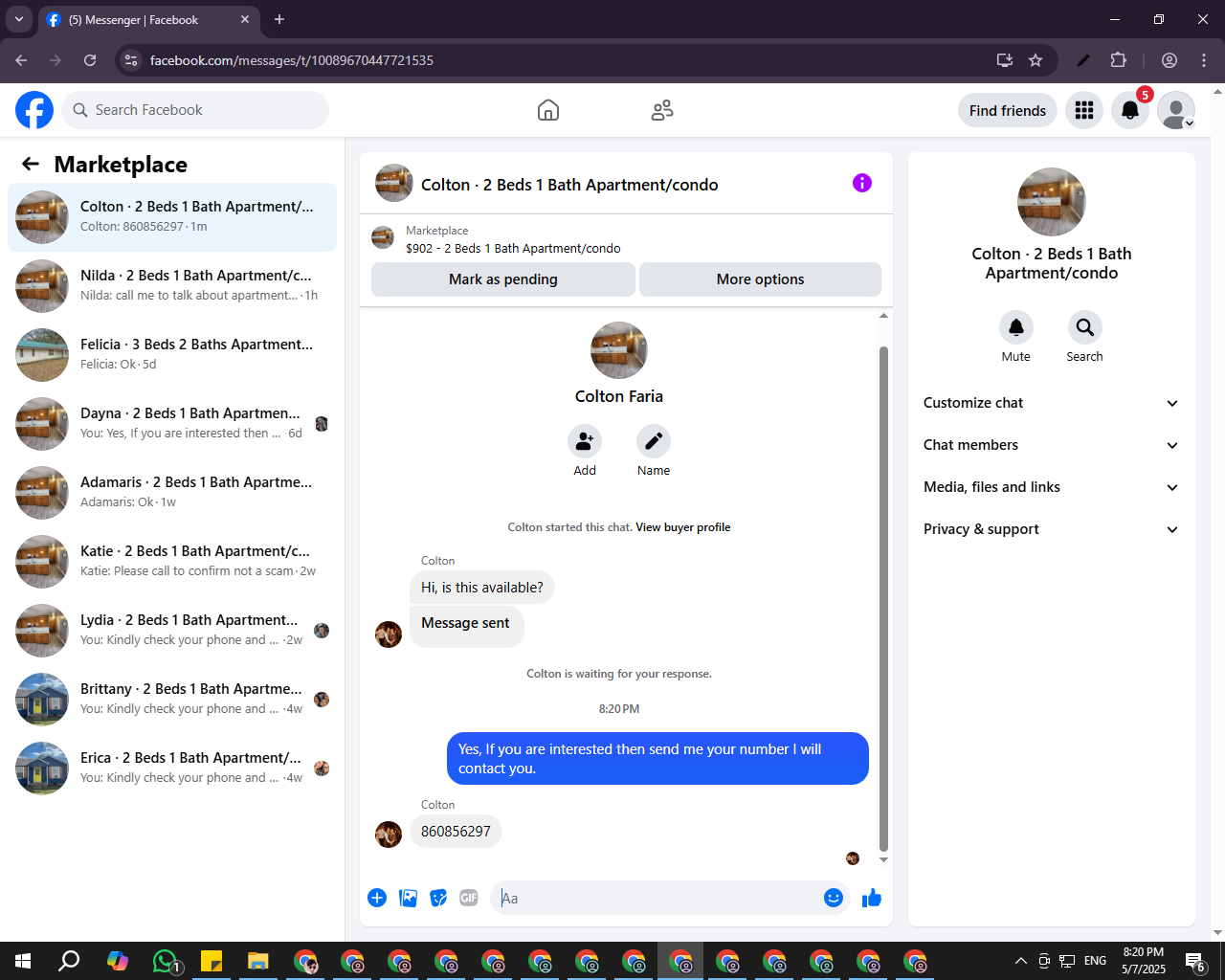Viewport: 1225px width, 980px height.
Task: Open Erica conversation in list
Action: point(172,768)
